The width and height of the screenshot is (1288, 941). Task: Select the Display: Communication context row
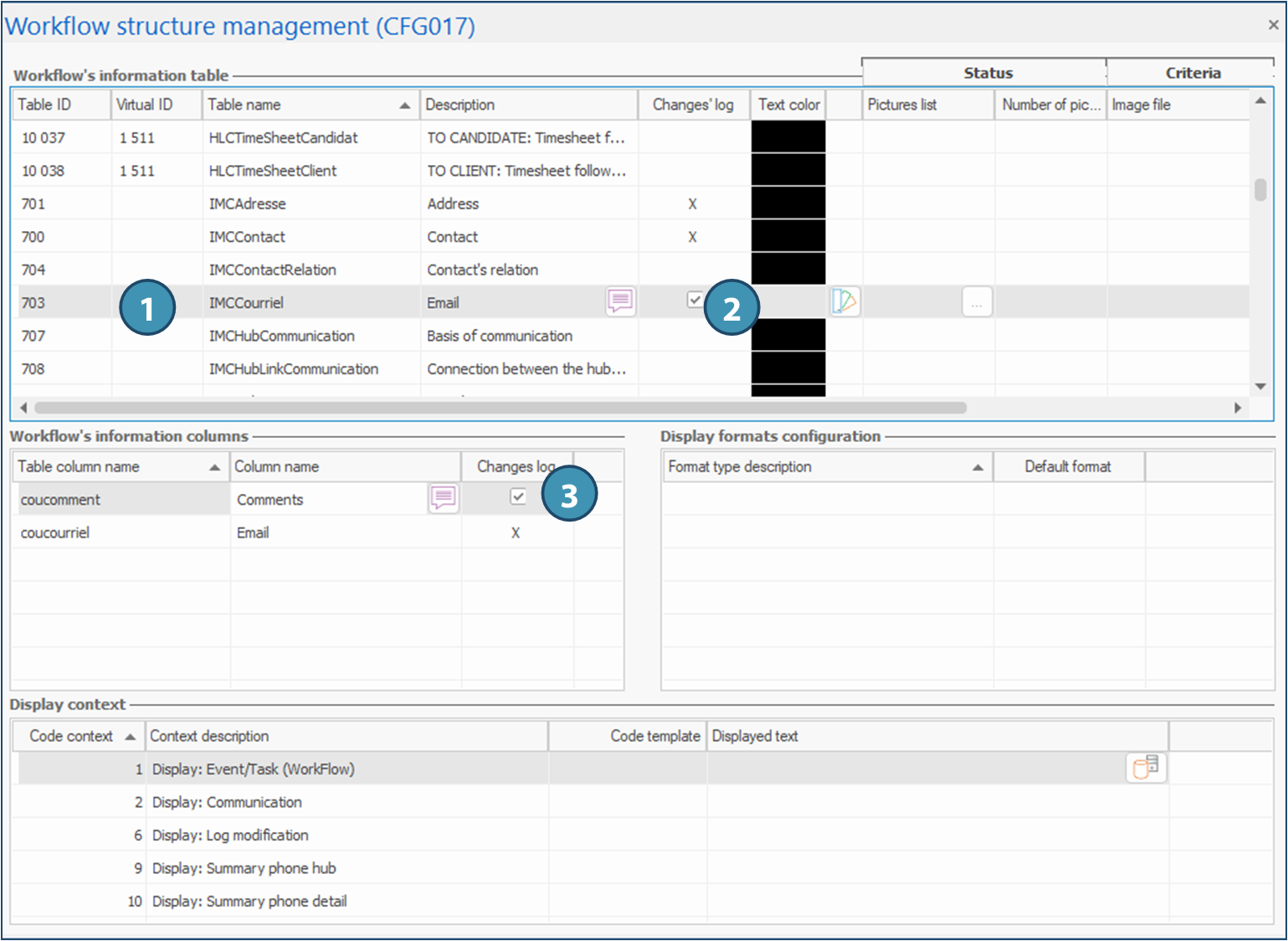click(x=227, y=802)
